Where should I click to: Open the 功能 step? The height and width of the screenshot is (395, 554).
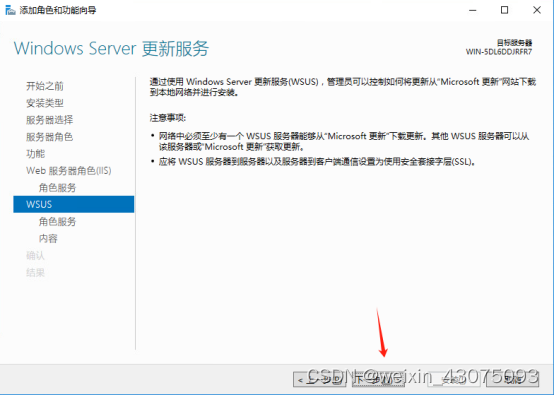[35, 154]
